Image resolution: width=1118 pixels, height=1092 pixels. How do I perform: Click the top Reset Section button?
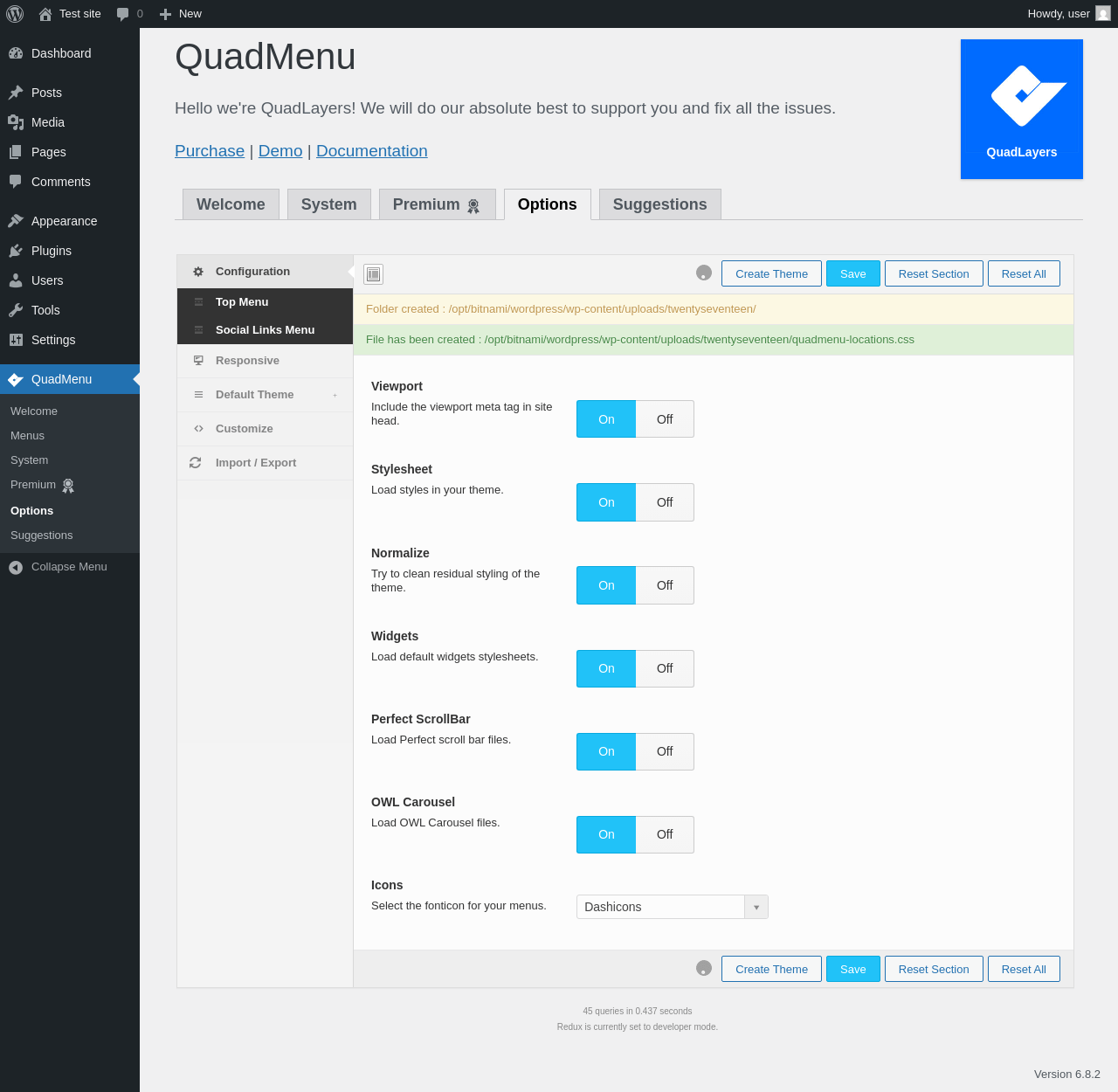(934, 273)
